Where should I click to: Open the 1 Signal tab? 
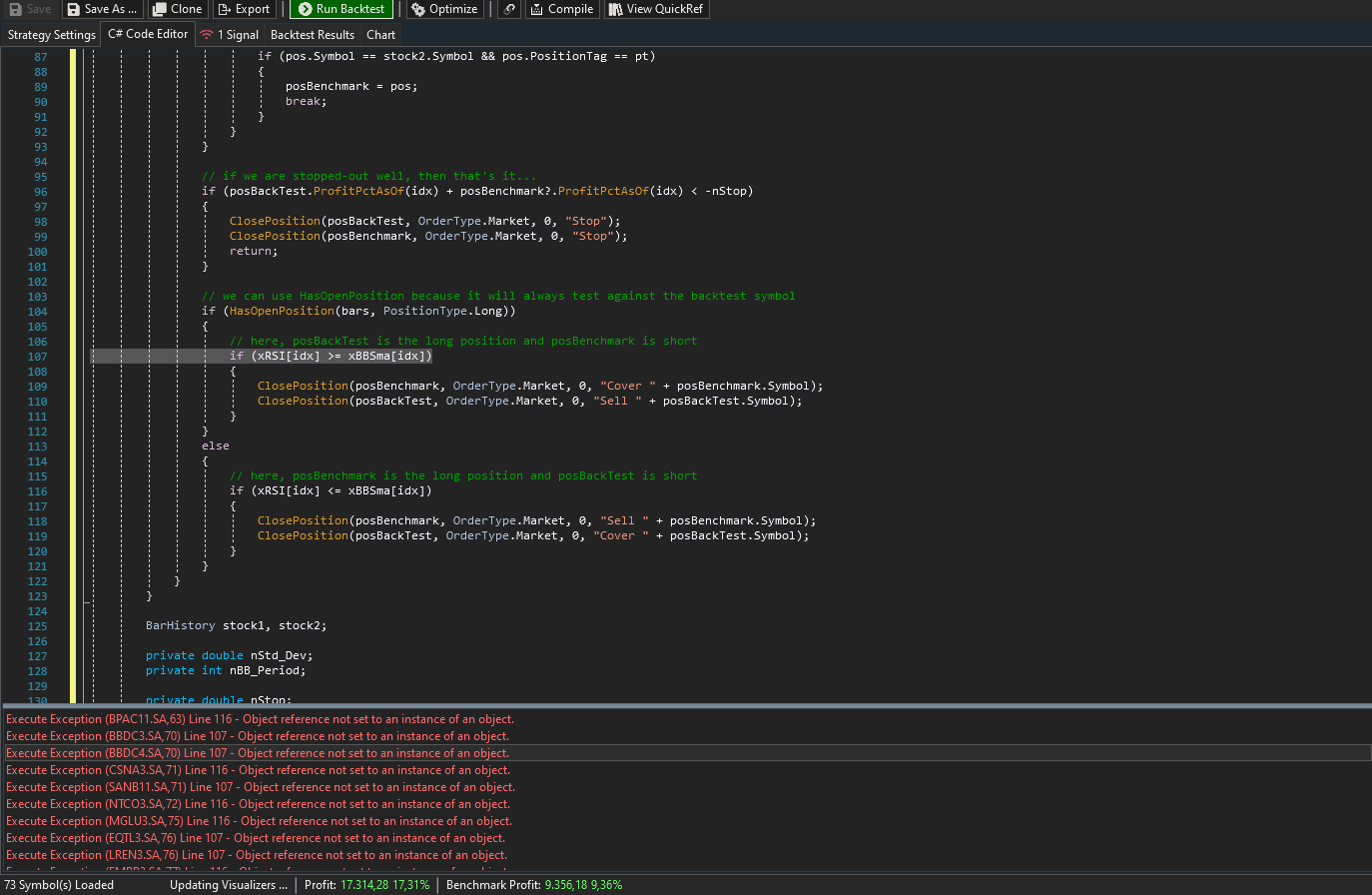(230, 35)
